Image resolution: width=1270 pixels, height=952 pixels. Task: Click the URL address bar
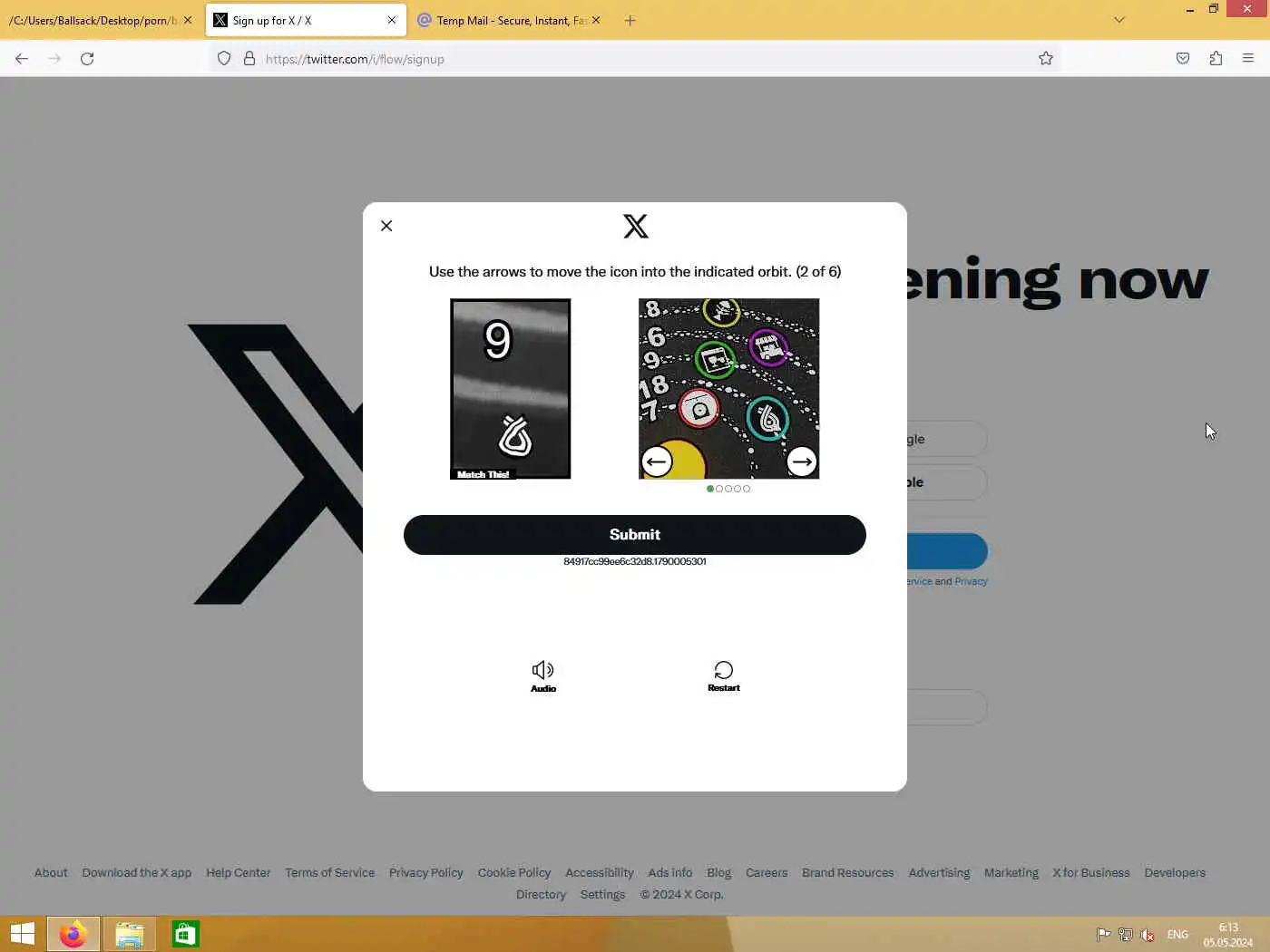pos(635,59)
